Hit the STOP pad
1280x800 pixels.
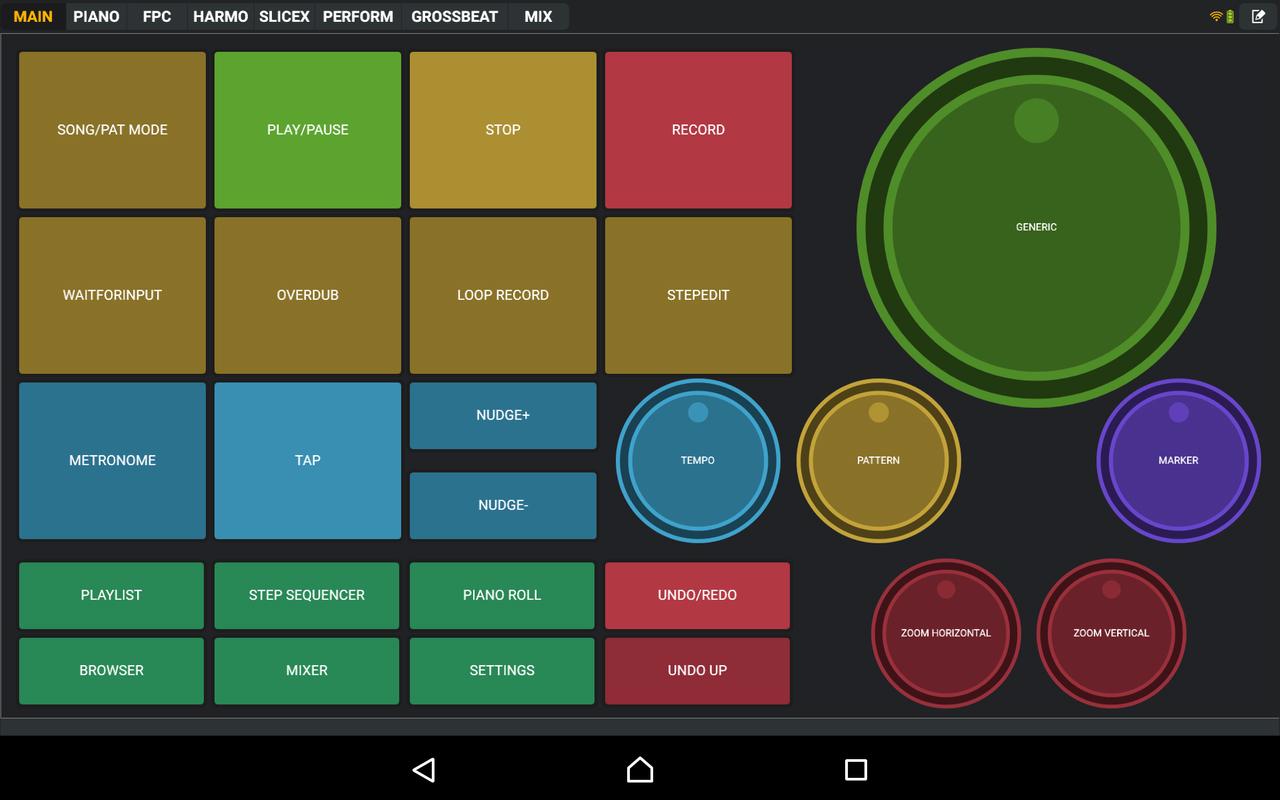503,130
